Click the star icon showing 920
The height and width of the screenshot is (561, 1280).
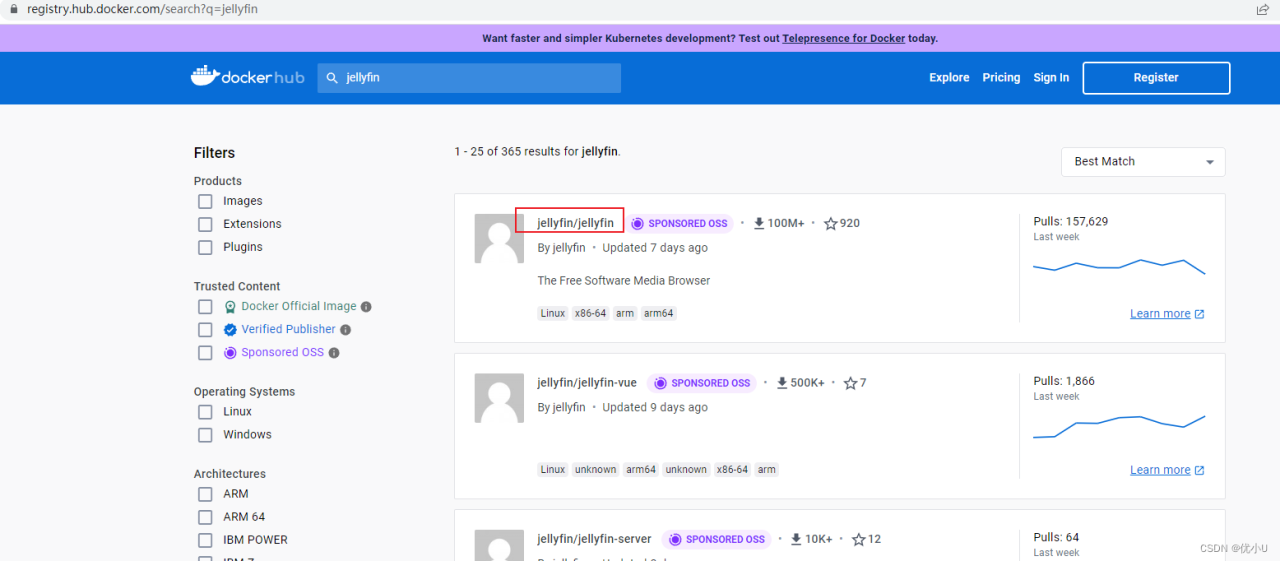pyautogui.click(x=830, y=224)
